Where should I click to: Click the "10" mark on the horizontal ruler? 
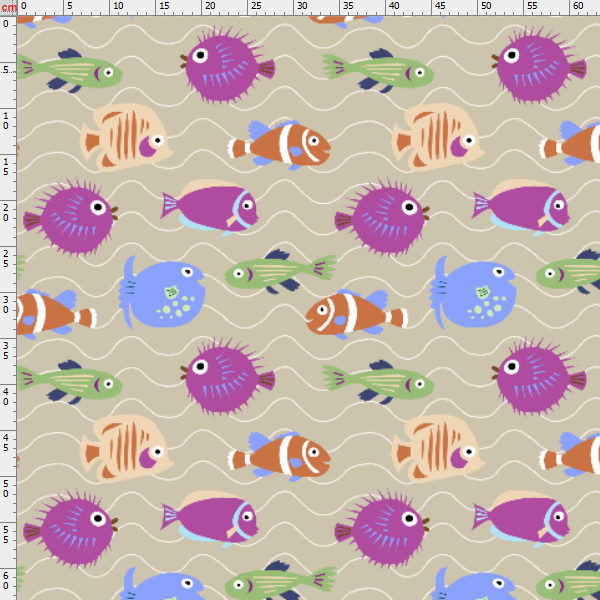coord(118,6)
